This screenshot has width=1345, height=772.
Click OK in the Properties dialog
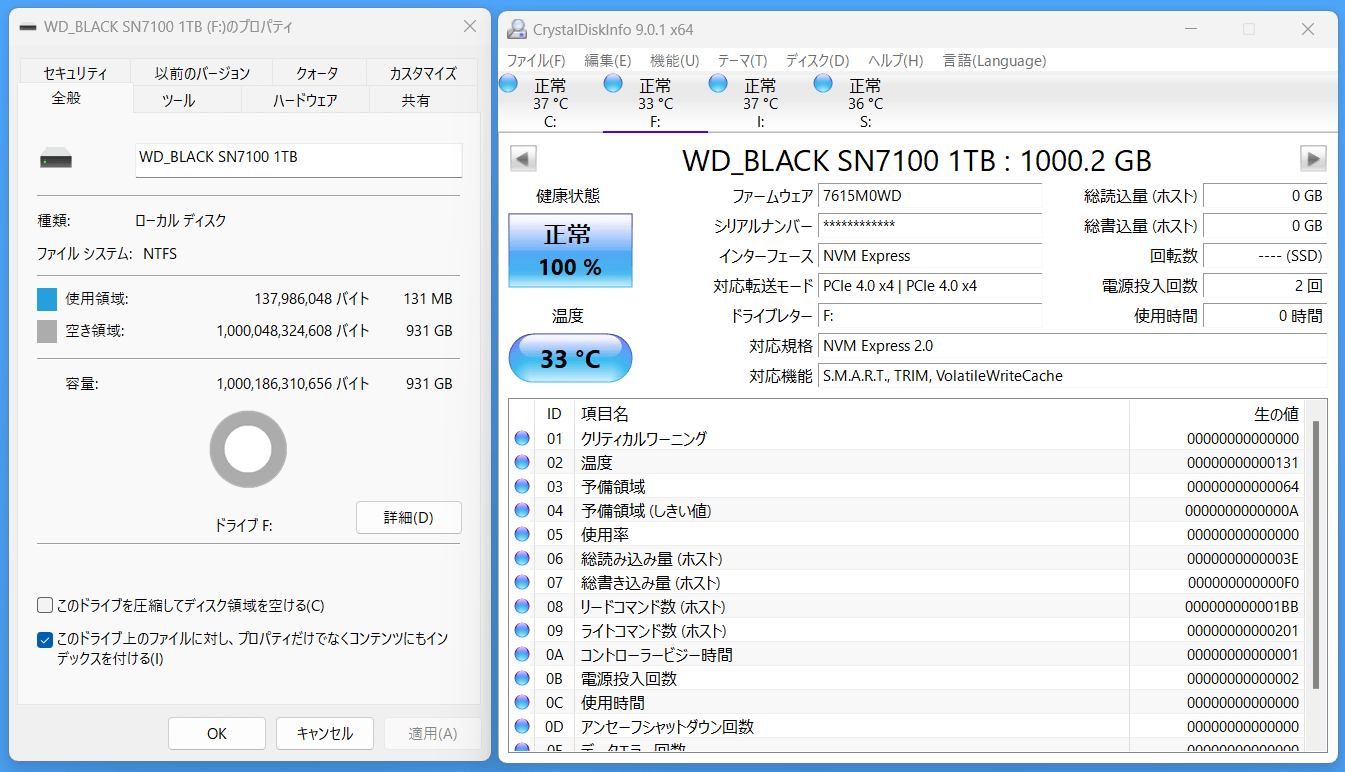click(217, 733)
